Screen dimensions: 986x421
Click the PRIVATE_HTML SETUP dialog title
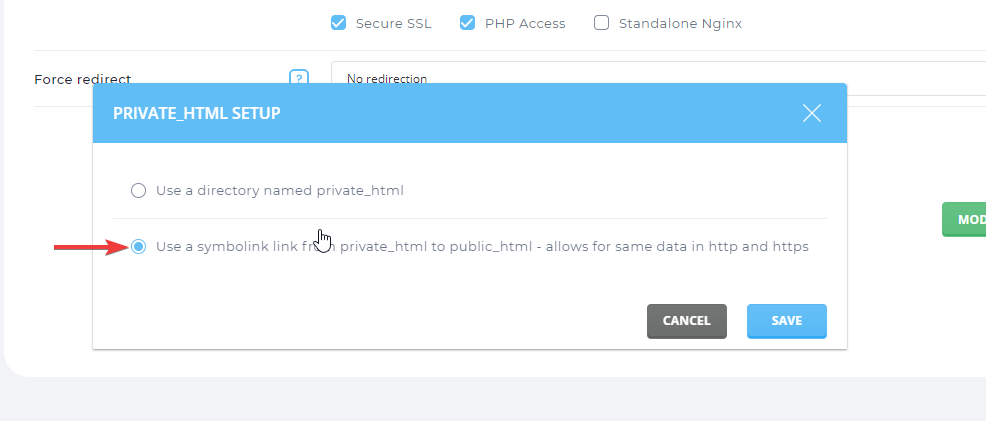point(197,114)
